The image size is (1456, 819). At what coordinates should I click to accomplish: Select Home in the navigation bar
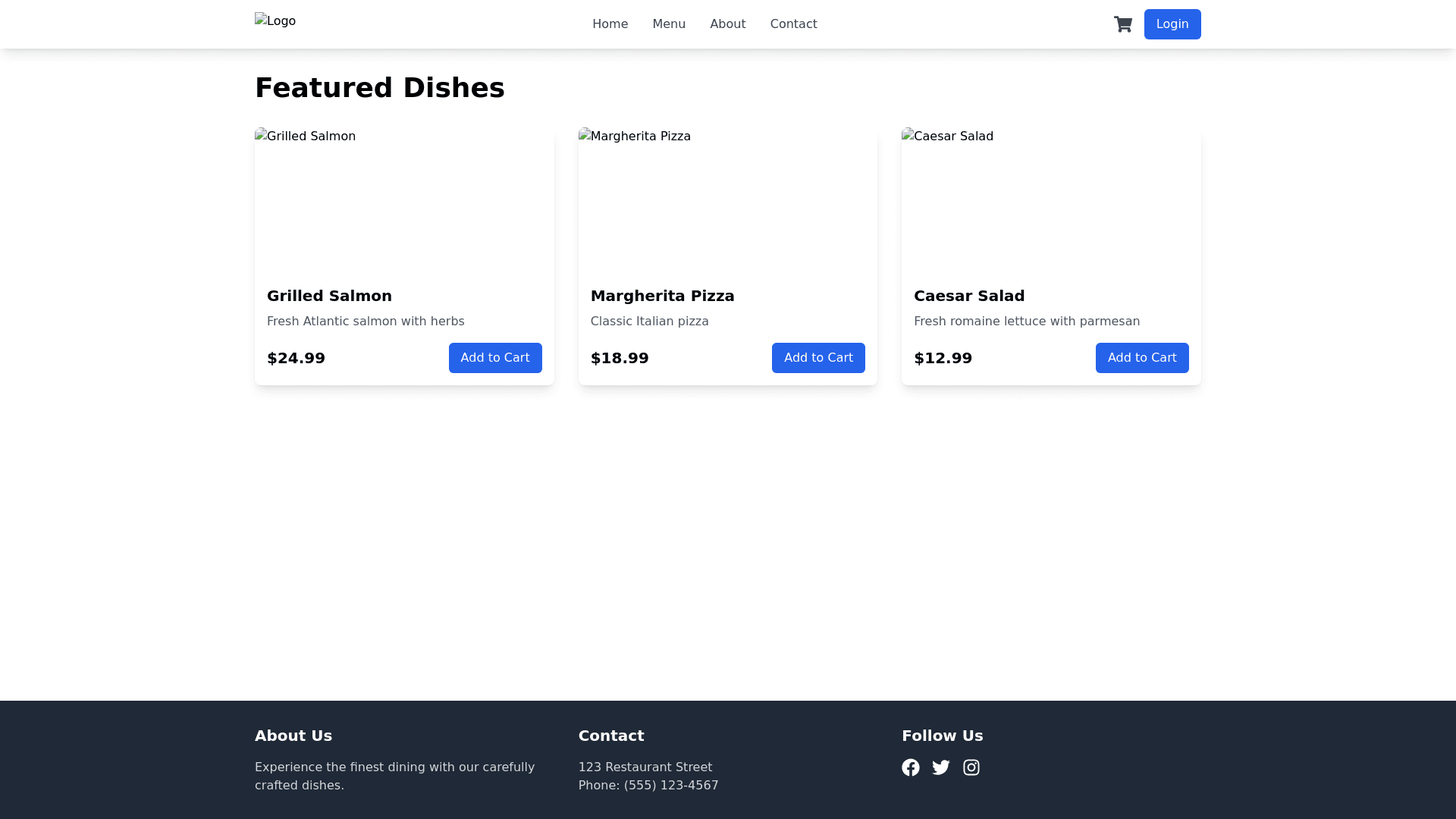610,24
